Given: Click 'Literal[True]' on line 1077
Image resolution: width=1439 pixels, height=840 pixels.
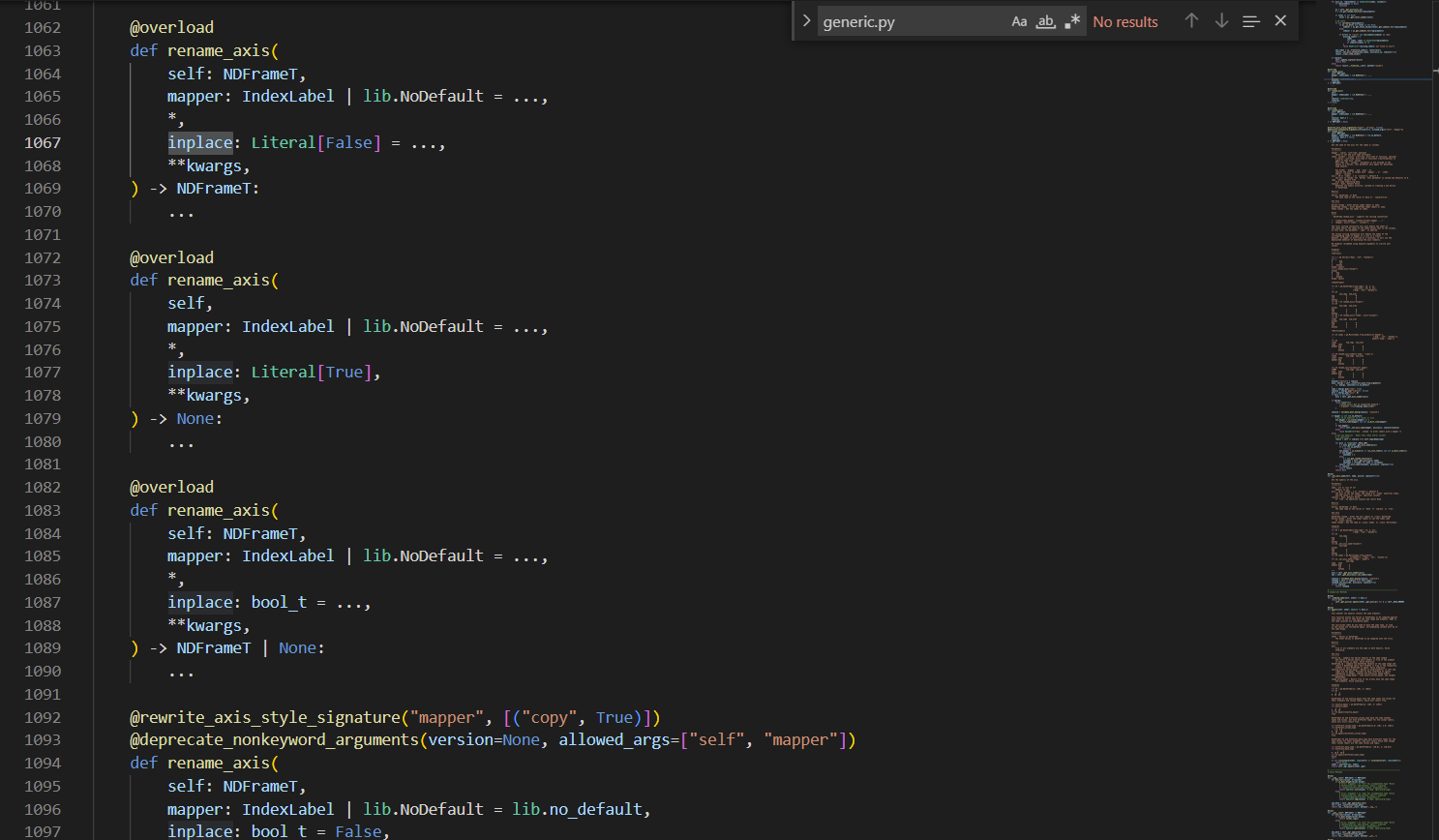Looking at the screenshot, I should (x=312, y=372).
